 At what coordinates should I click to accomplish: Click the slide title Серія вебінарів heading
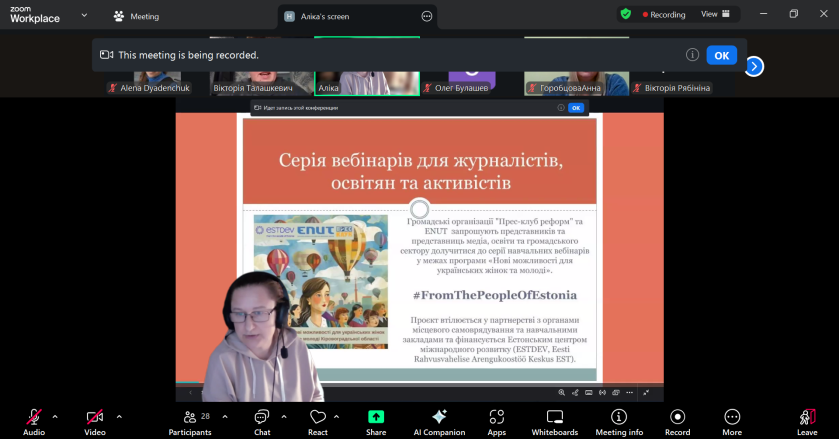pos(421,171)
